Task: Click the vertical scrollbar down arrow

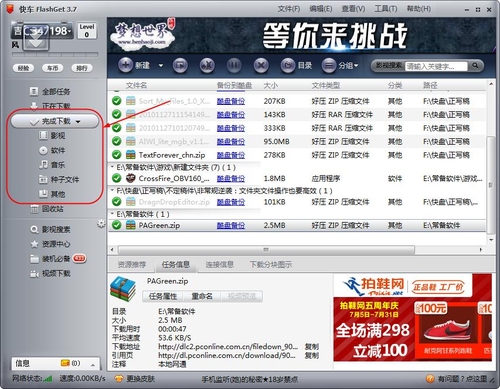Action: coord(490,240)
